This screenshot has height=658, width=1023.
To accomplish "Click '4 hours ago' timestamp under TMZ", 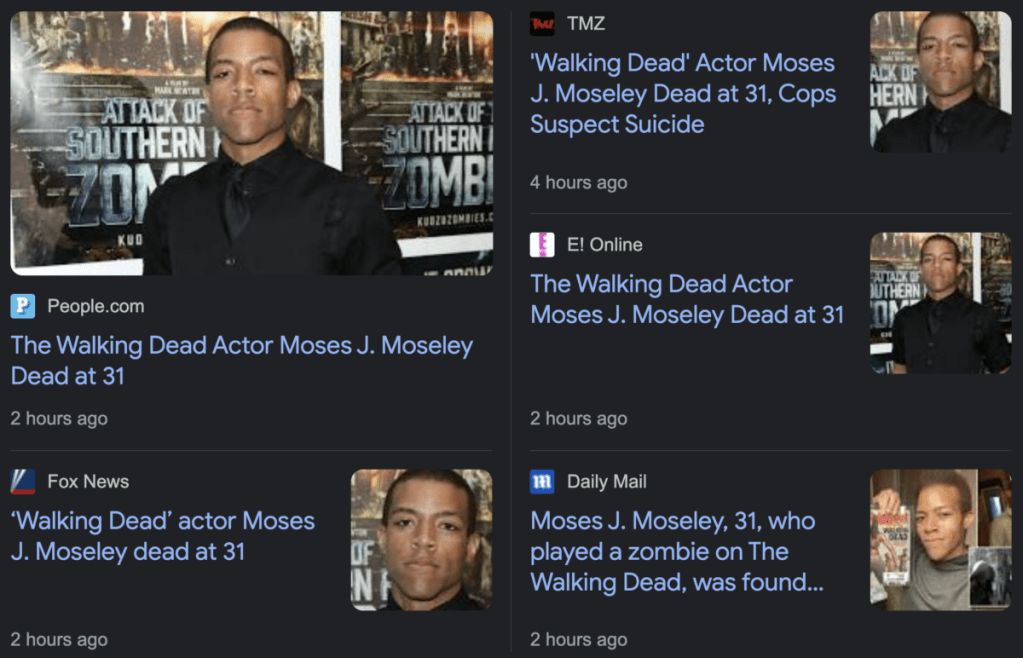I will tap(579, 182).
